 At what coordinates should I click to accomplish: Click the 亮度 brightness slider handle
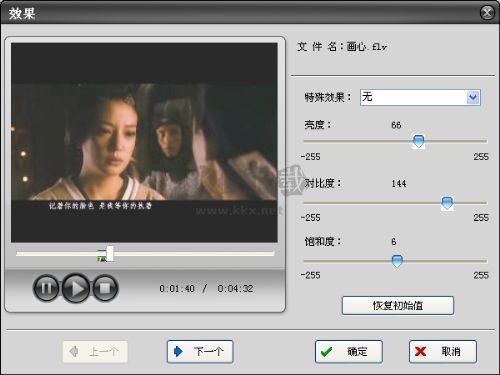click(418, 141)
